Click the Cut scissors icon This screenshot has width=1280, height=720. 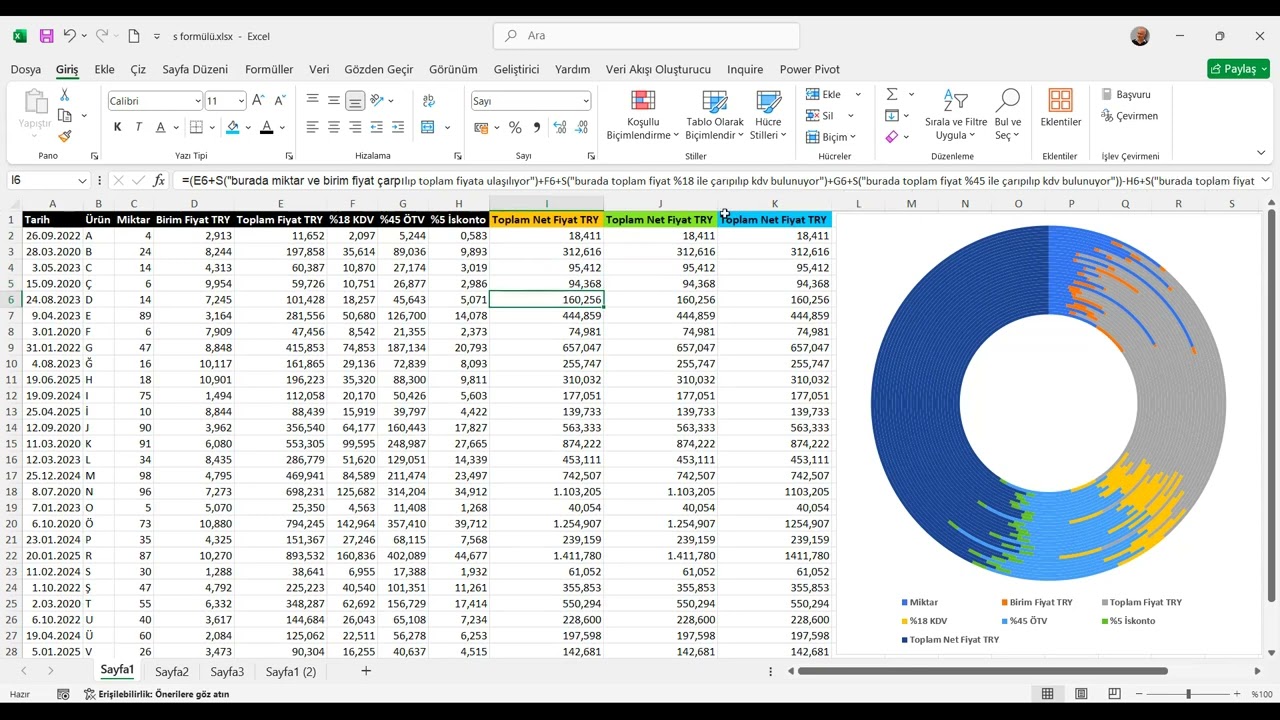pos(64,95)
